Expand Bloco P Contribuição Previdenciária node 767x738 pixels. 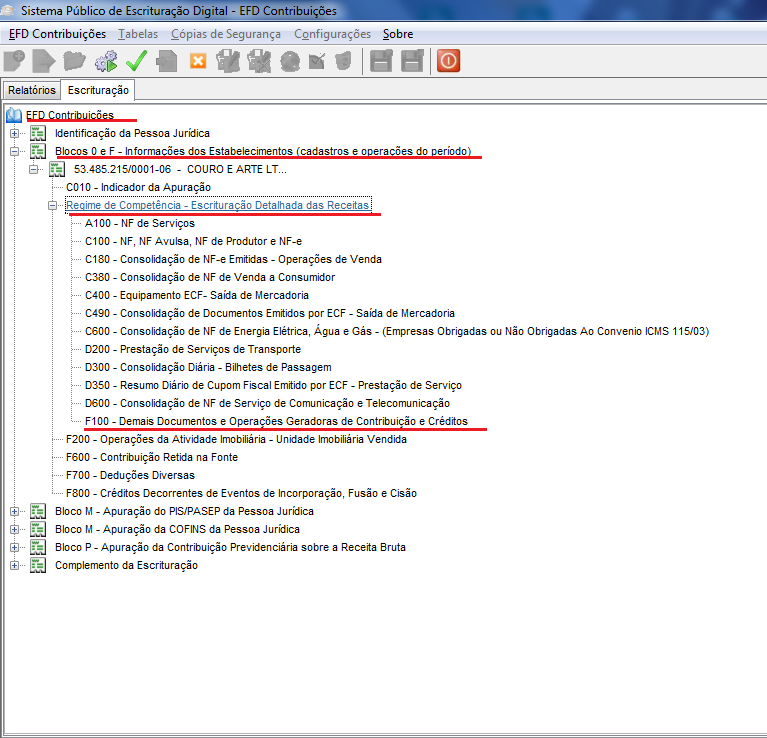coord(14,547)
